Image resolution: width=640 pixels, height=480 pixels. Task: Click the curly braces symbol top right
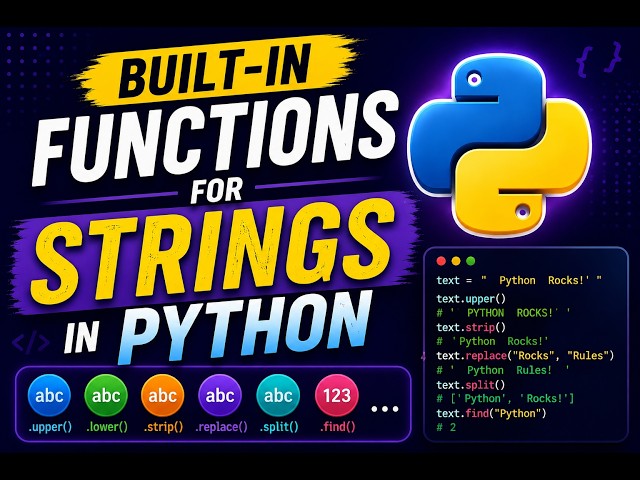pyautogui.click(x=599, y=59)
